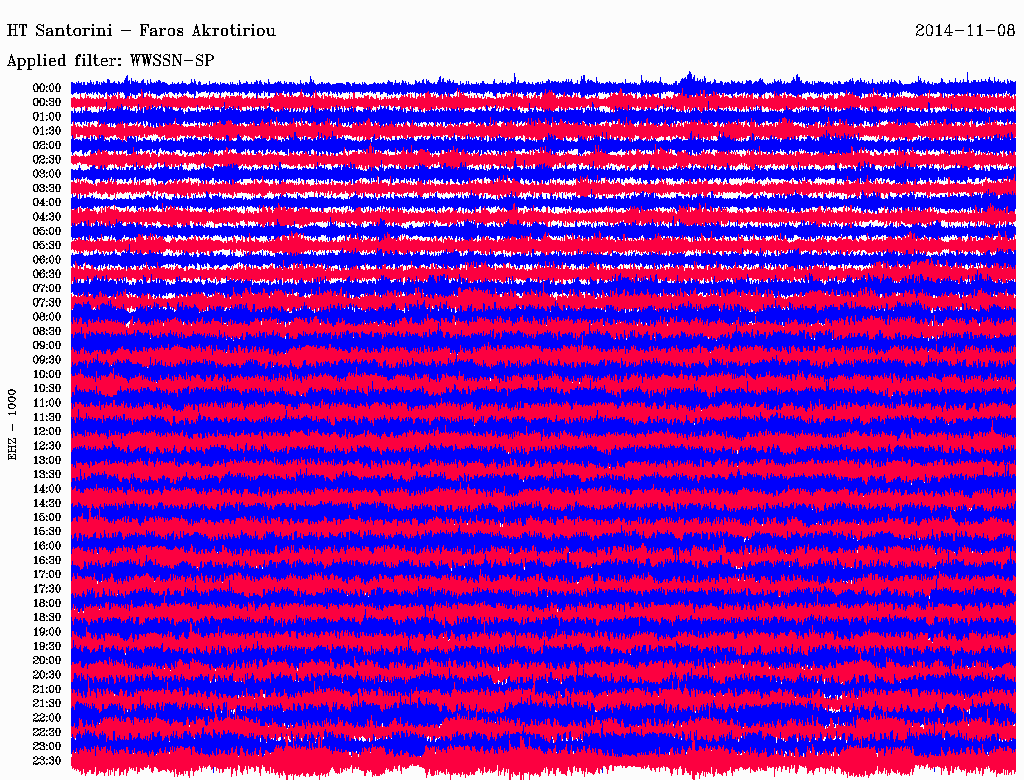Screen dimensions: 1024x780
Task: Select the 03:30 time label
Action: tap(47, 188)
